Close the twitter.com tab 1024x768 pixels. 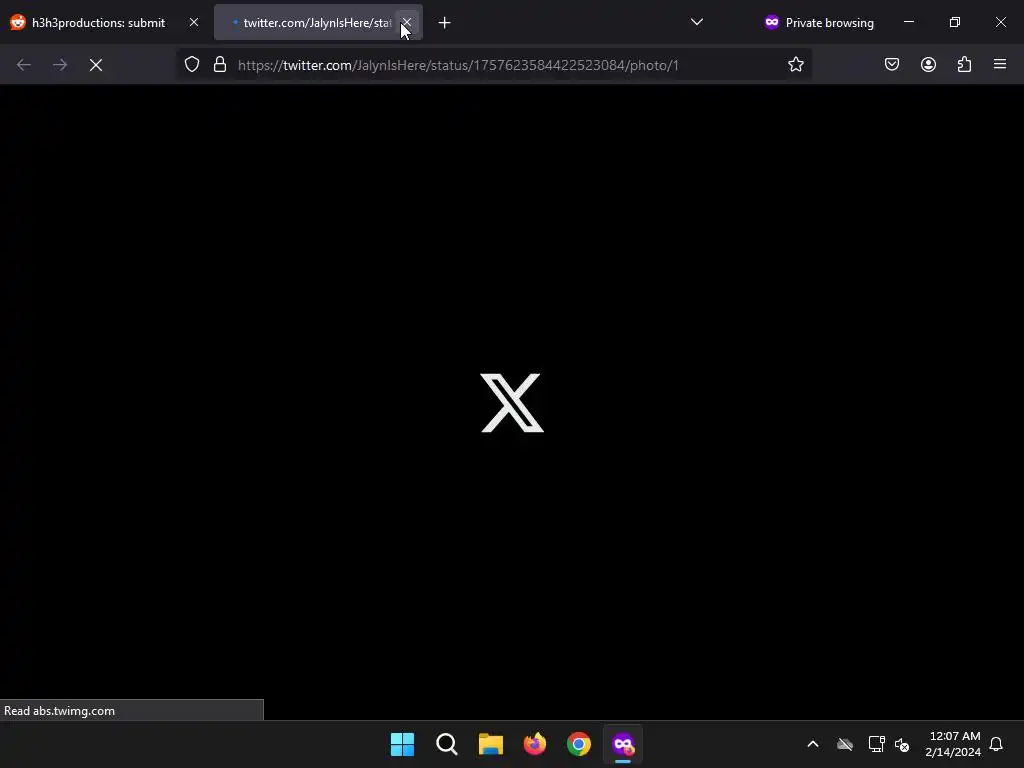406,22
